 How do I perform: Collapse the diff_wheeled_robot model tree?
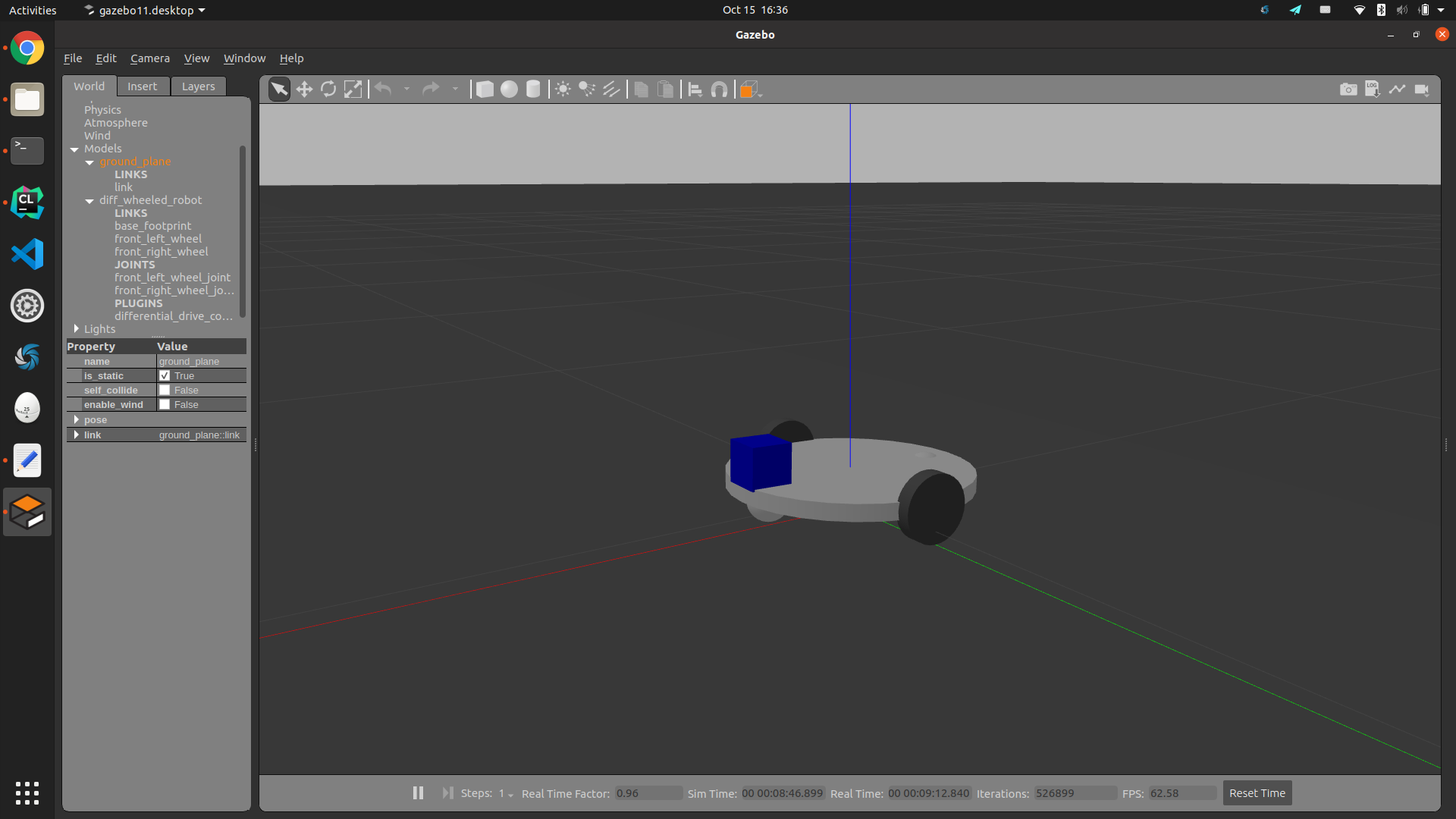(x=89, y=201)
